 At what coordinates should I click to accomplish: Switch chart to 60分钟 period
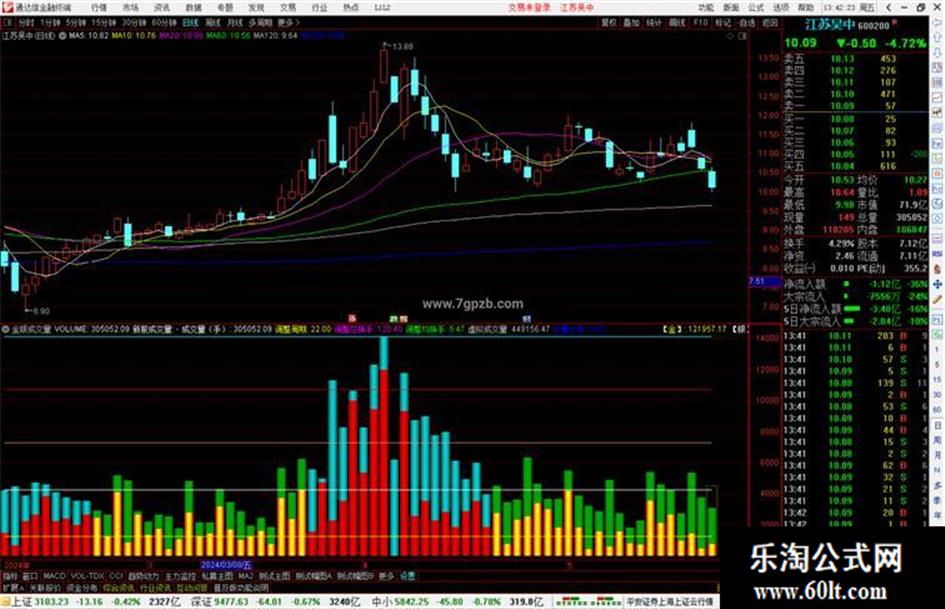click(164, 22)
